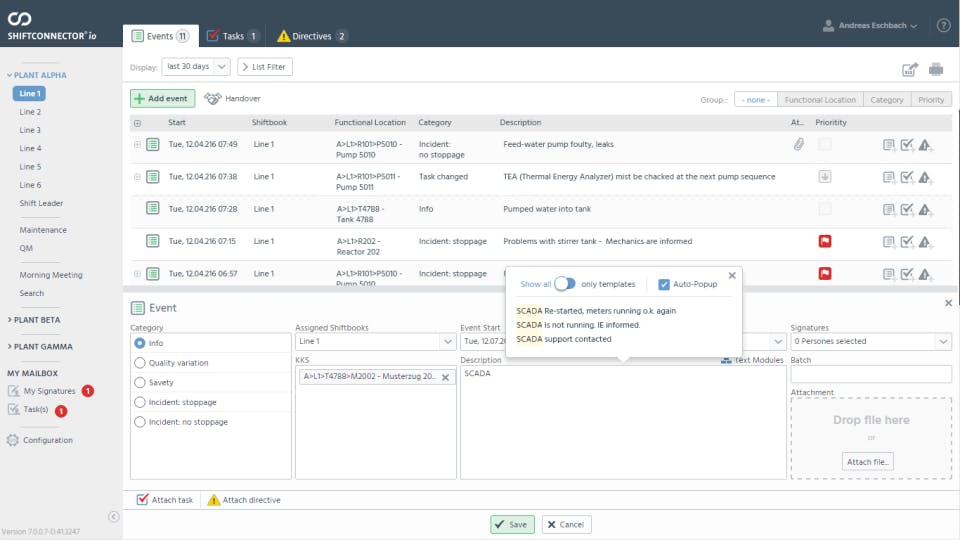Image resolution: width=960 pixels, height=540 pixels.
Task: Click the print icon in the toolbar
Action: coord(936,69)
